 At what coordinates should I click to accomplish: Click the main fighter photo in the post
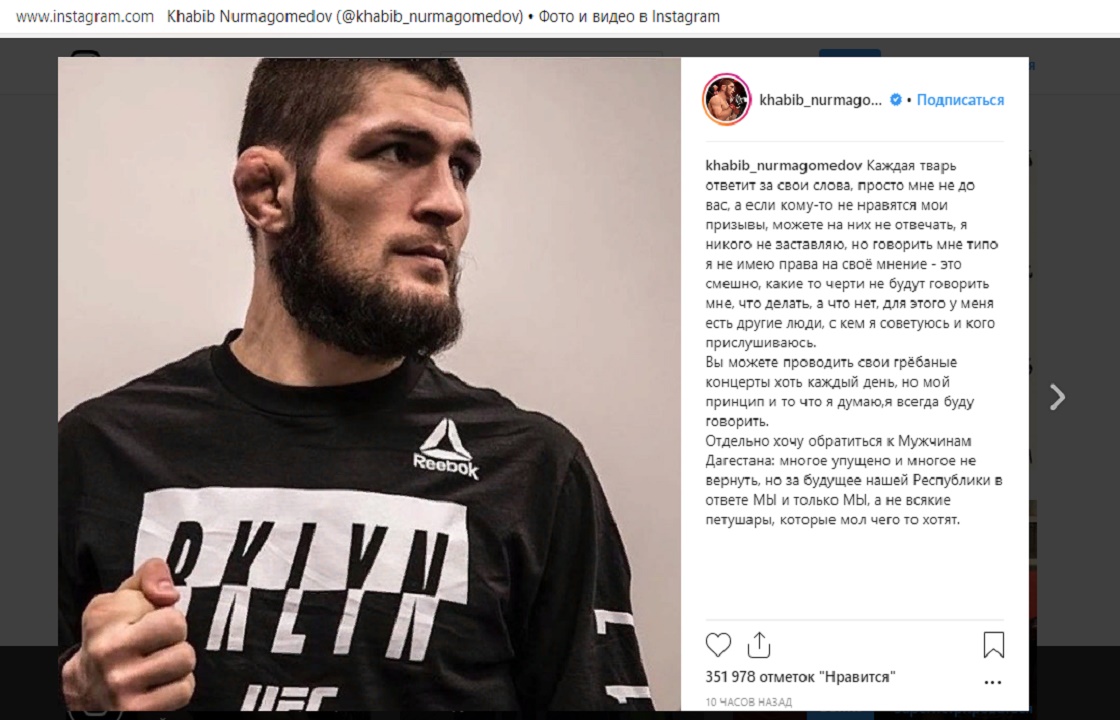(x=369, y=384)
